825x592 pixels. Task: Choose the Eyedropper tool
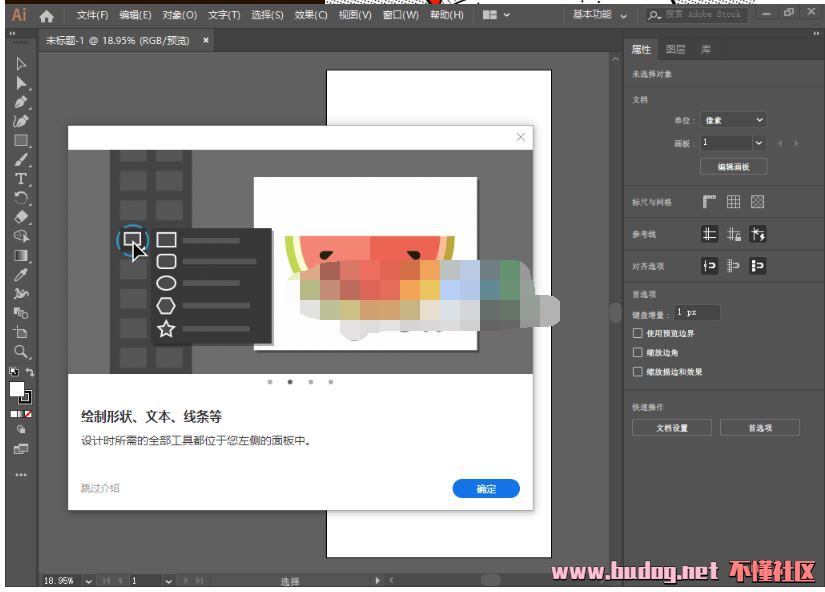tap(21, 274)
